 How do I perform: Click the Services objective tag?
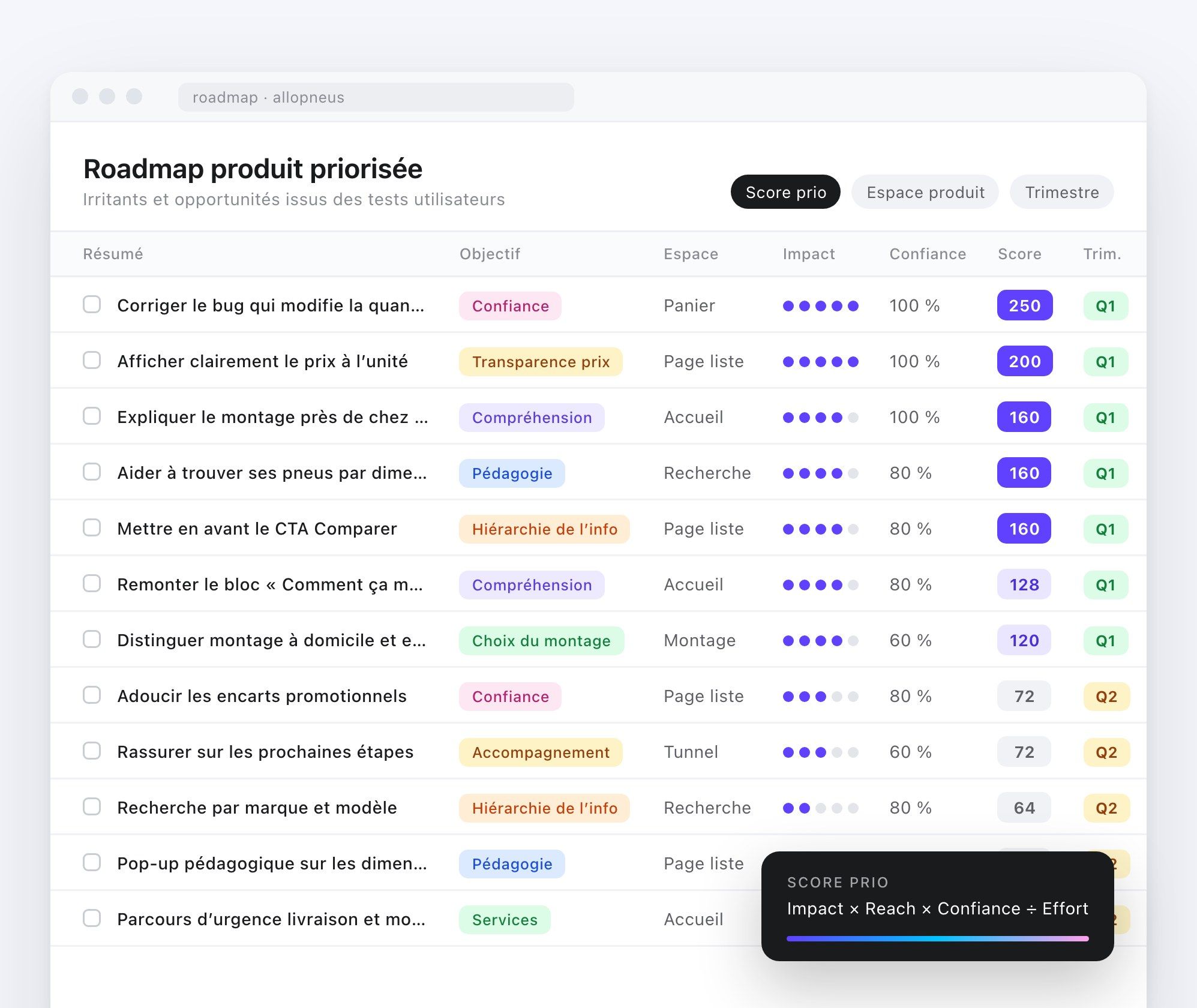pyautogui.click(x=505, y=920)
